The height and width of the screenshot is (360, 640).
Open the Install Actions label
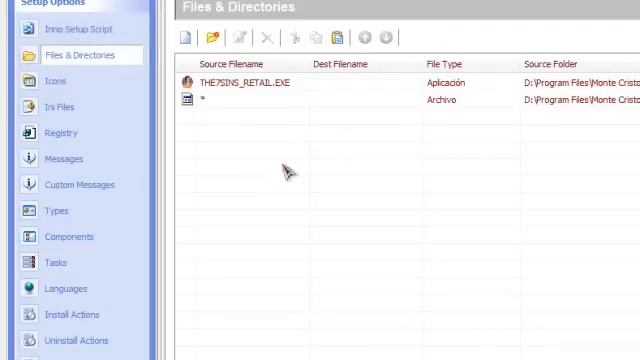[72, 315]
